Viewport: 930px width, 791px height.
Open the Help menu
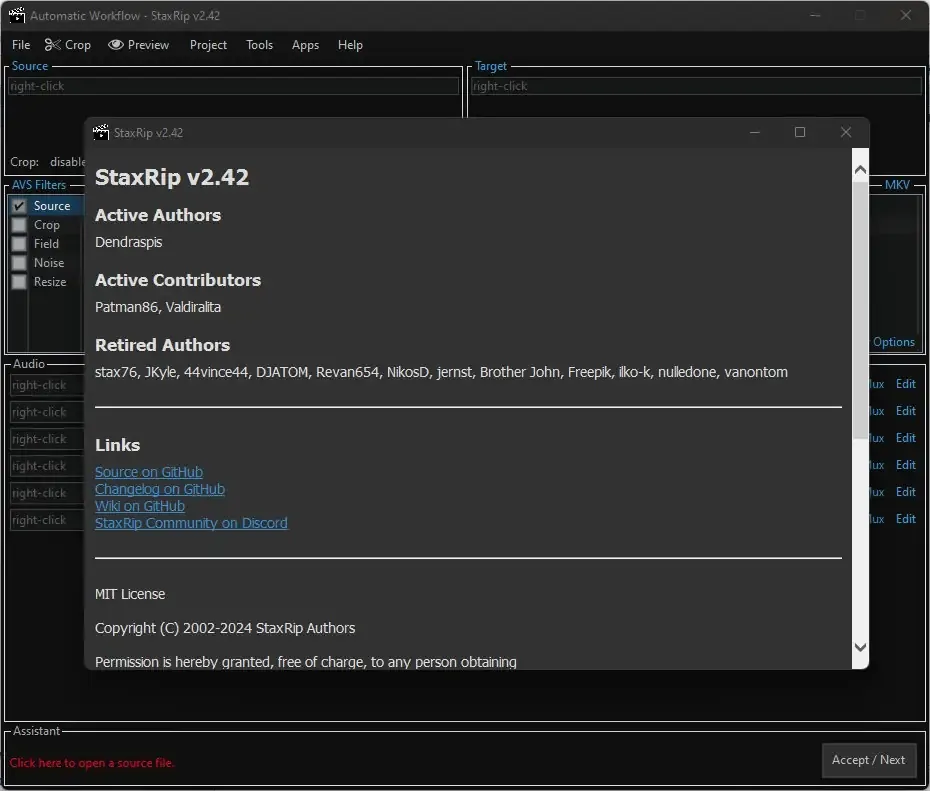[350, 45]
